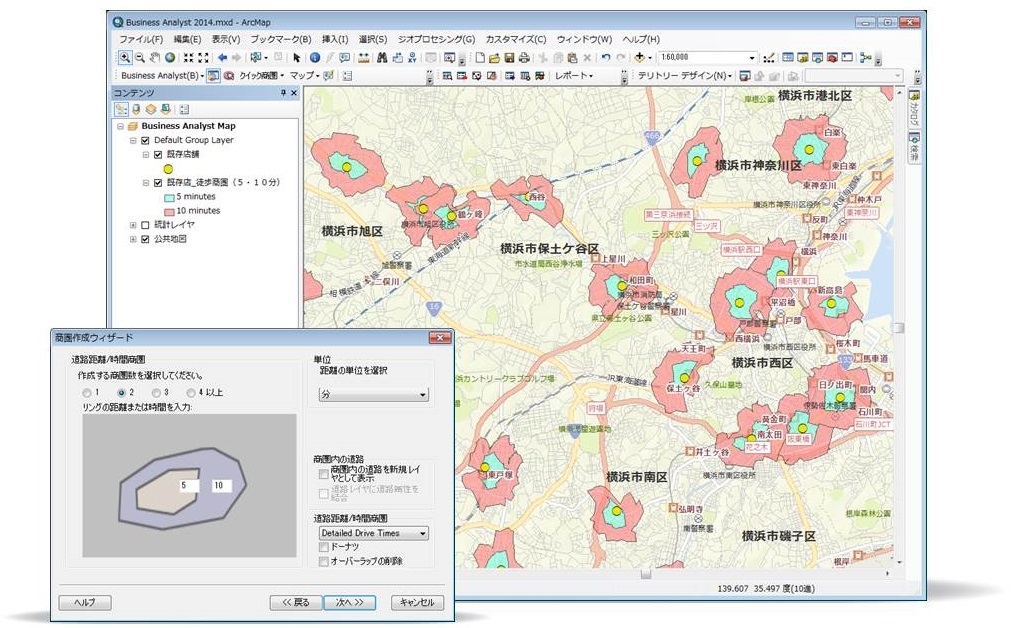Viewport: 1028px width, 628px height.
Task: Open the Detailed Drive Times dropdown
Action: [374, 534]
